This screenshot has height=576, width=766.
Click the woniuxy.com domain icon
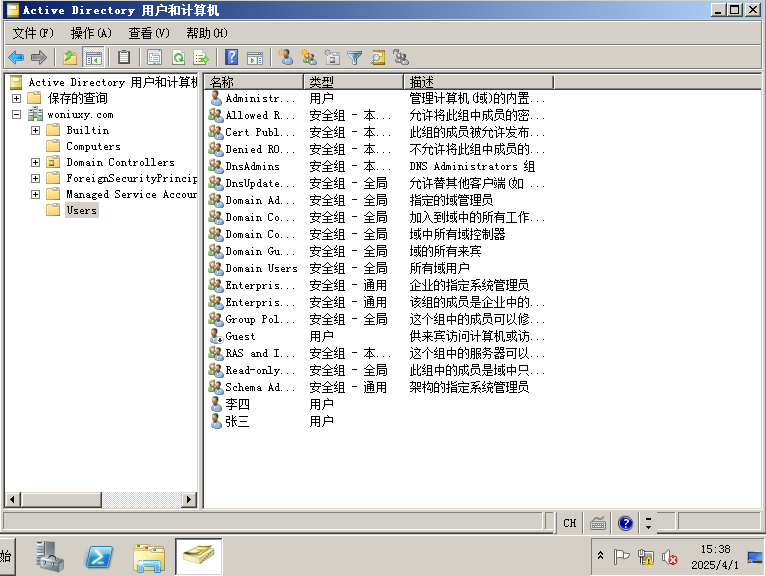coord(35,114)
